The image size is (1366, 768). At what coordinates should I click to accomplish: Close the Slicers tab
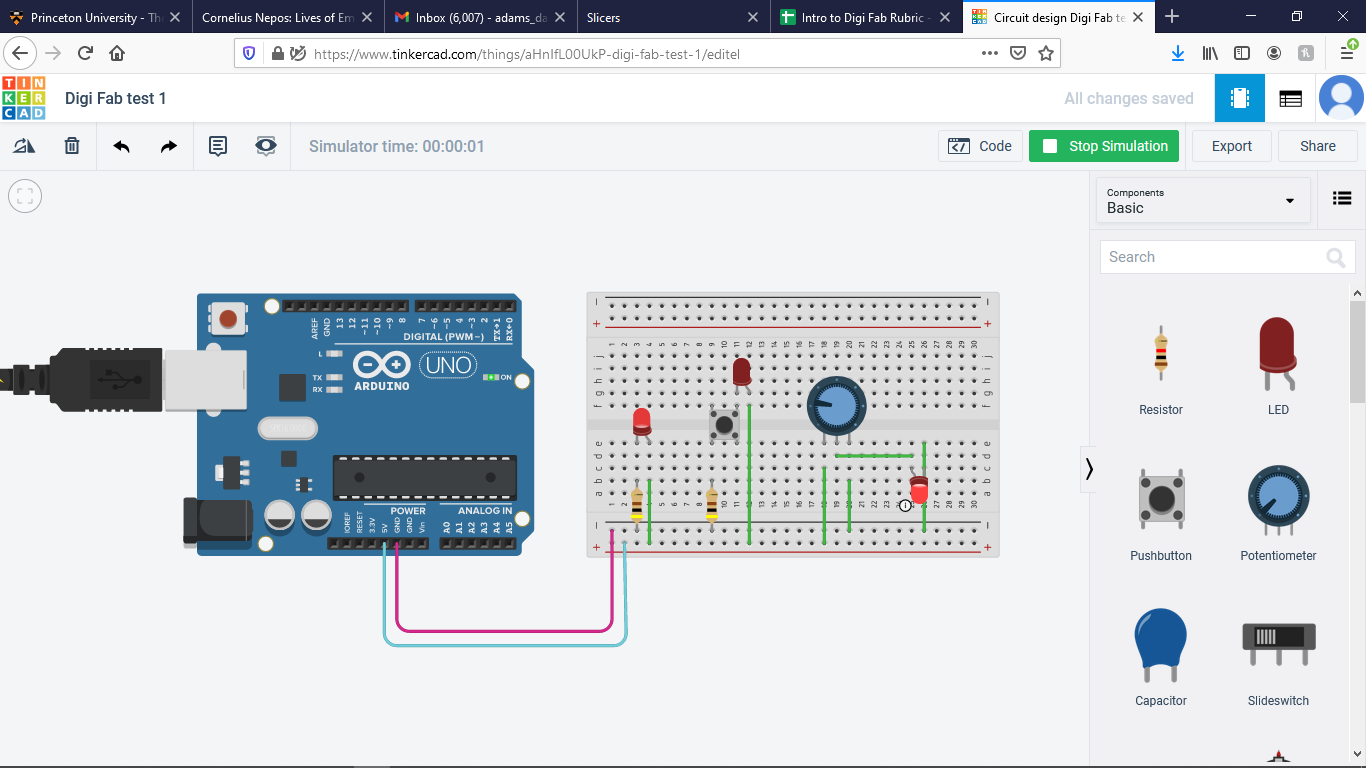[x=753, y=17]
